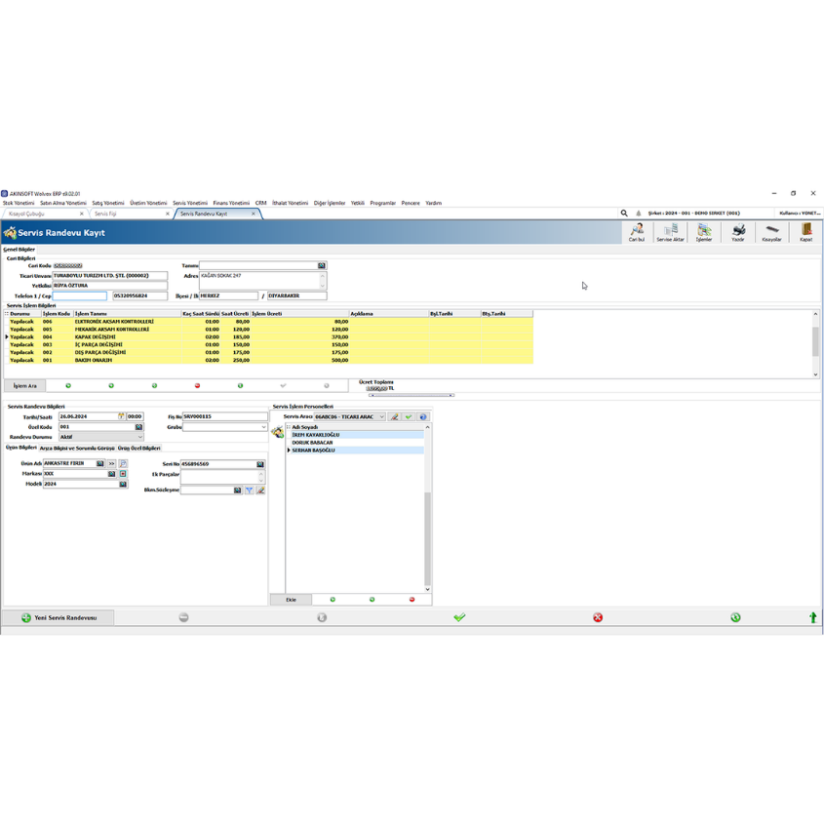Print using the Yazdır icon
This screenshot has width=824, height=824.
(739, 232)
